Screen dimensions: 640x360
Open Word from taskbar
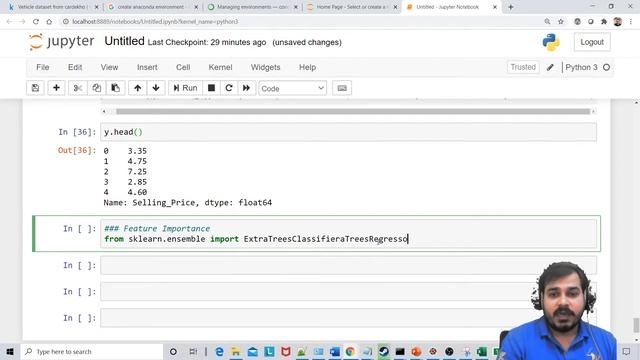(x=334, y=351)
